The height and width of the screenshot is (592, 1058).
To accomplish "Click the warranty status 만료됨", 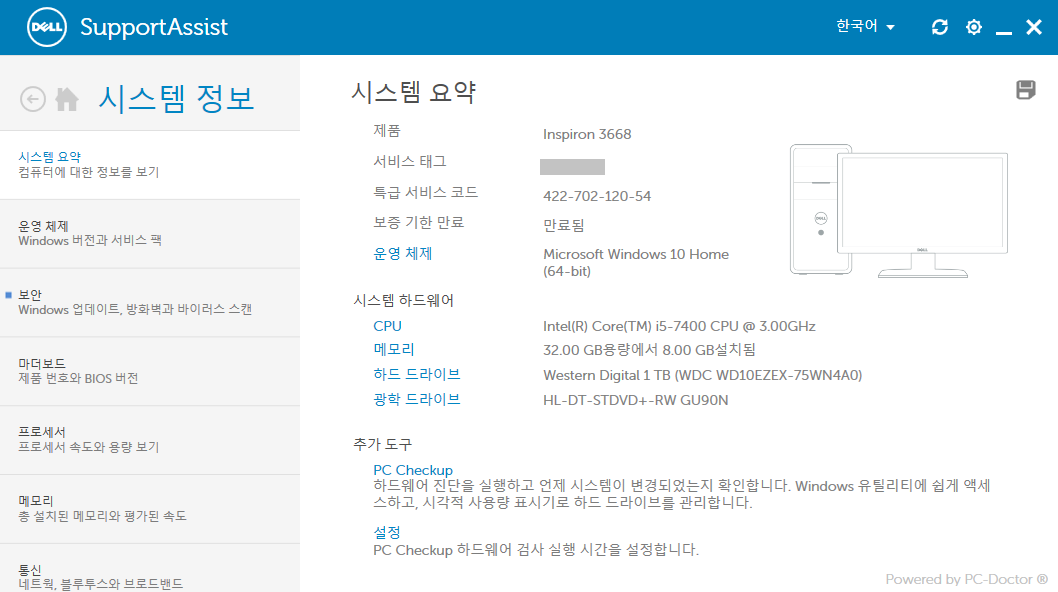I will (x=563, y=225).
